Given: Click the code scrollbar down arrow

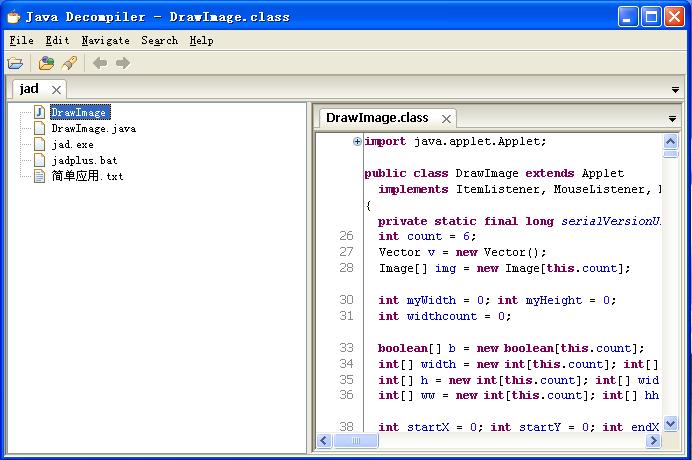Looking at the screenshot, I should [x=670, y=425].
